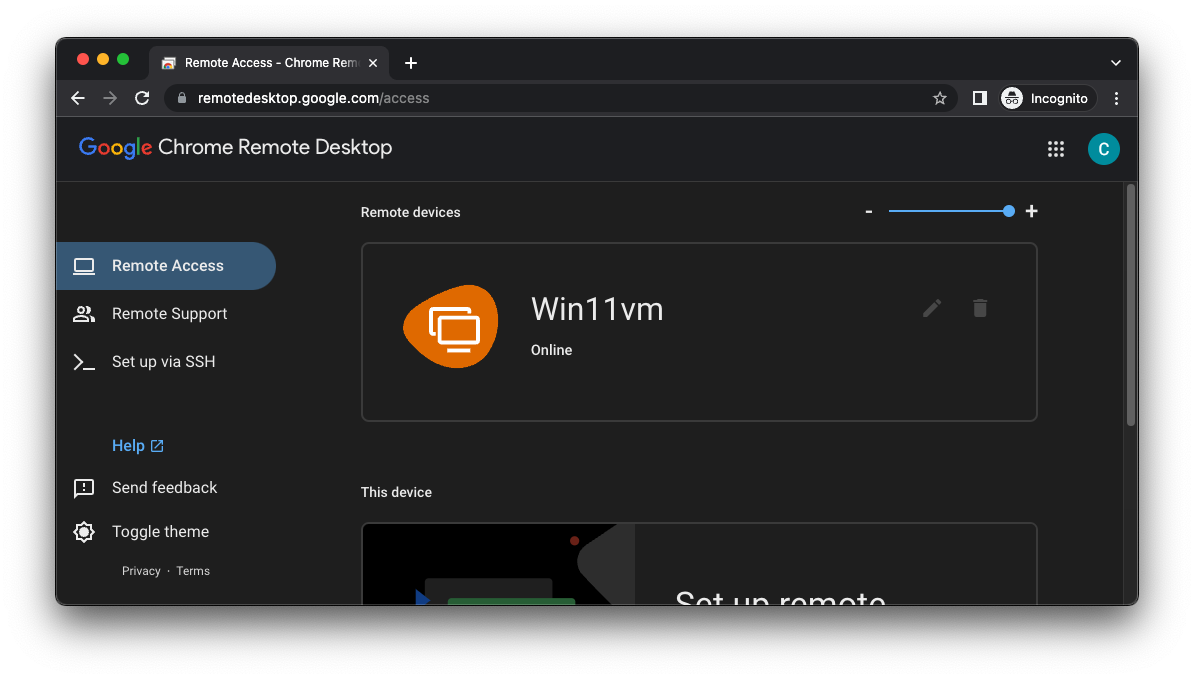Click the Incognito profile chip
Image resolution: width=1194 pixels, height=679 pixels.
click(1047, 98)
